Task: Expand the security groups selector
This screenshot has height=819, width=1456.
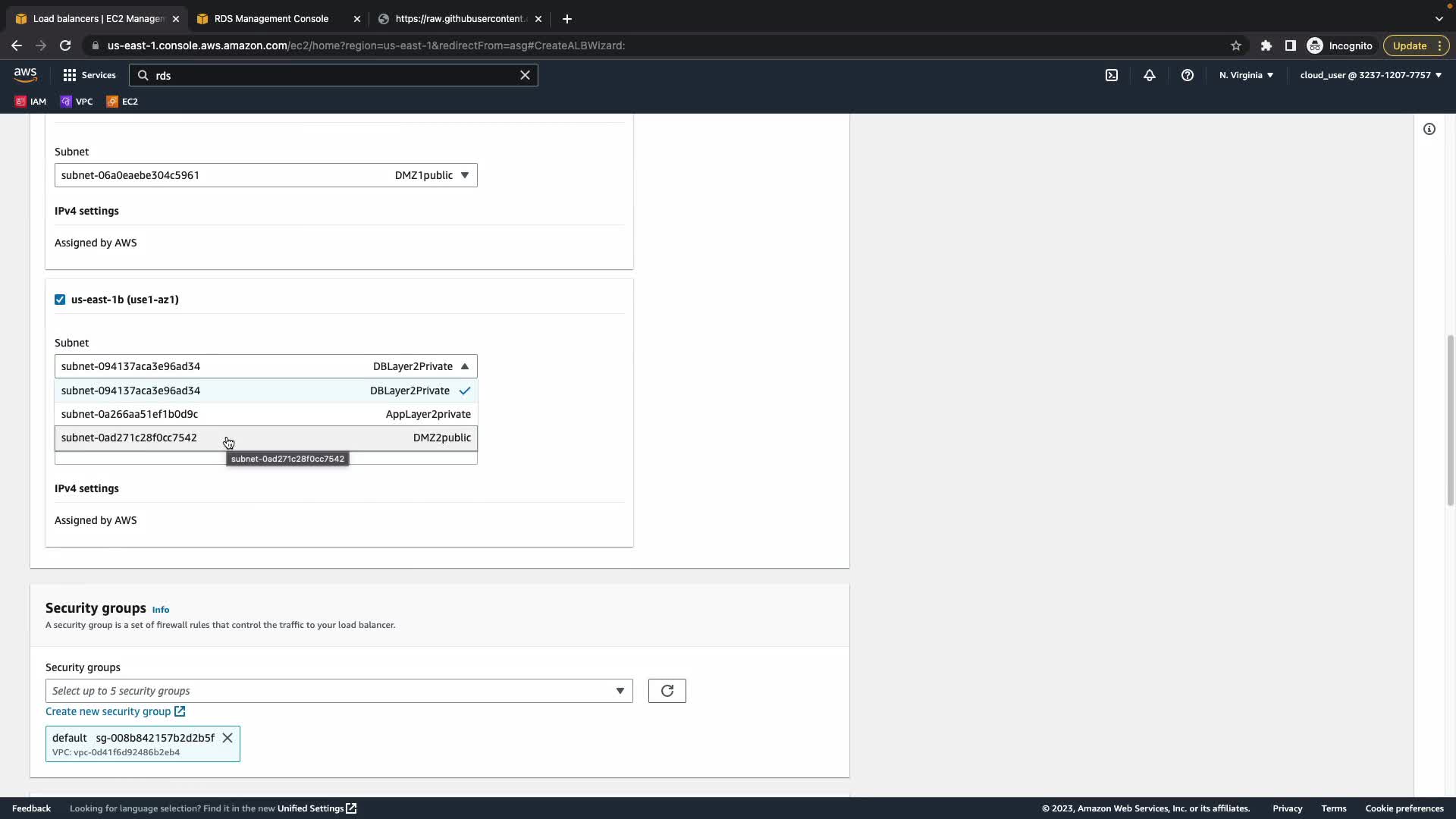Action: click(338, 691)
